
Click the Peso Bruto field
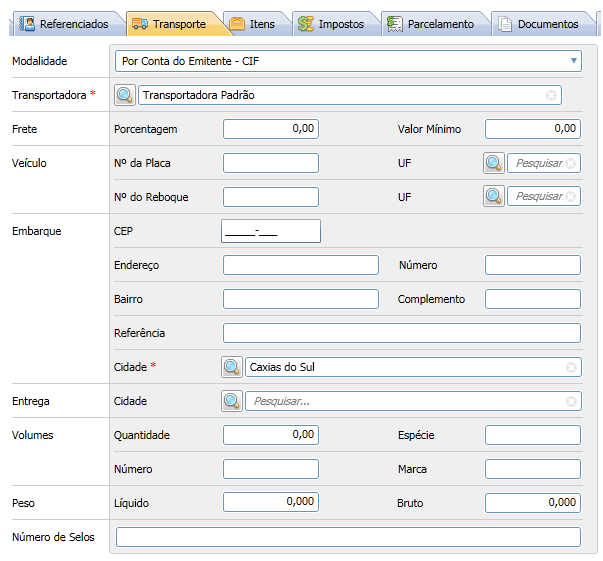[x=533, y=503]
